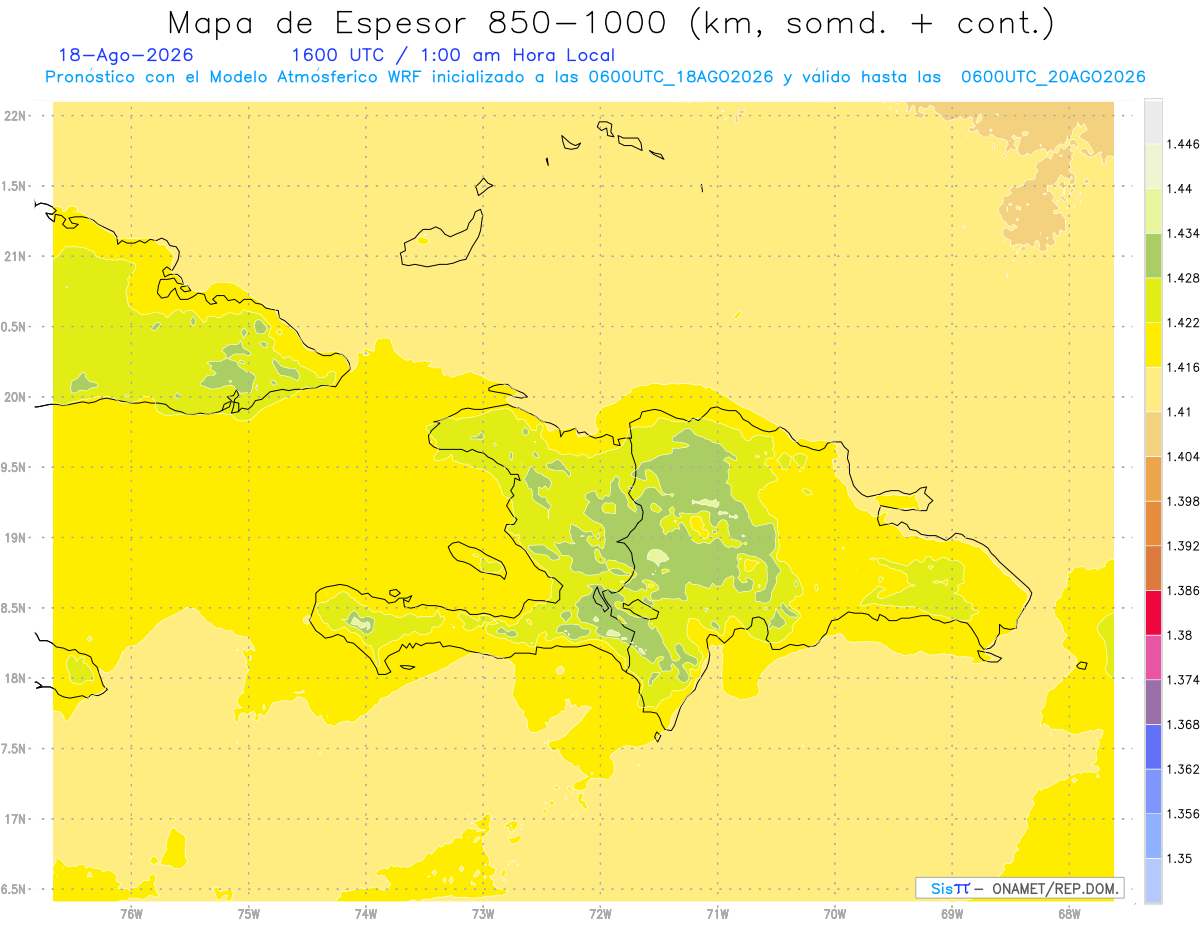Click the latitude label "18N"
This screenshot has height=927, width=1200.
[x=16, y=679]
